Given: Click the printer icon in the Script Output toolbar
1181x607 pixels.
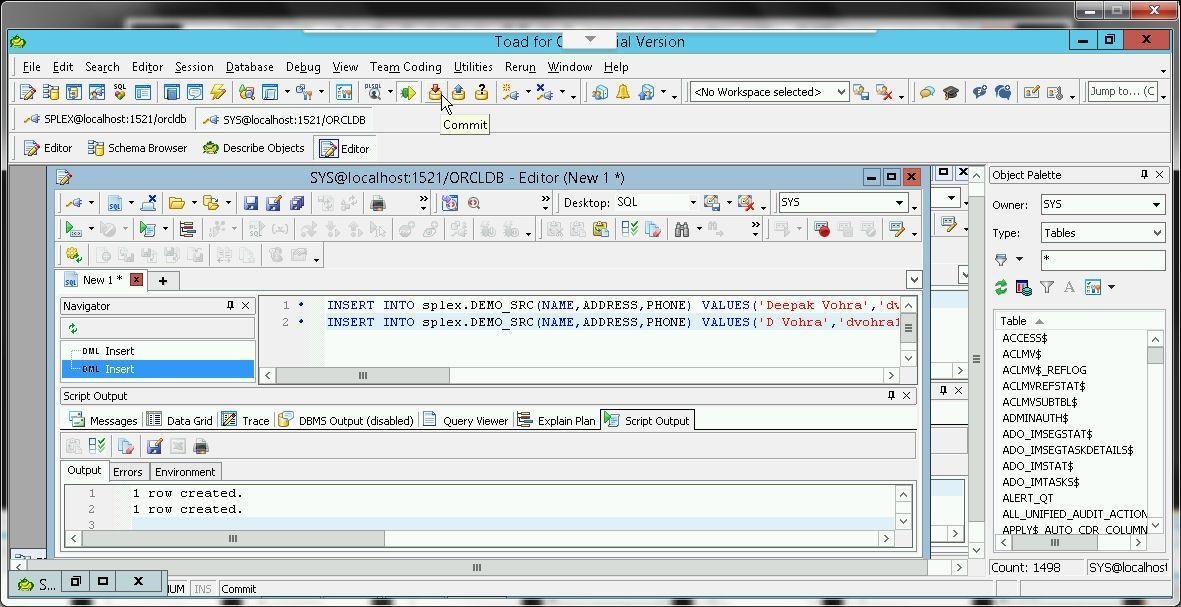Looking at the screenshot, I should pos(200,447).
